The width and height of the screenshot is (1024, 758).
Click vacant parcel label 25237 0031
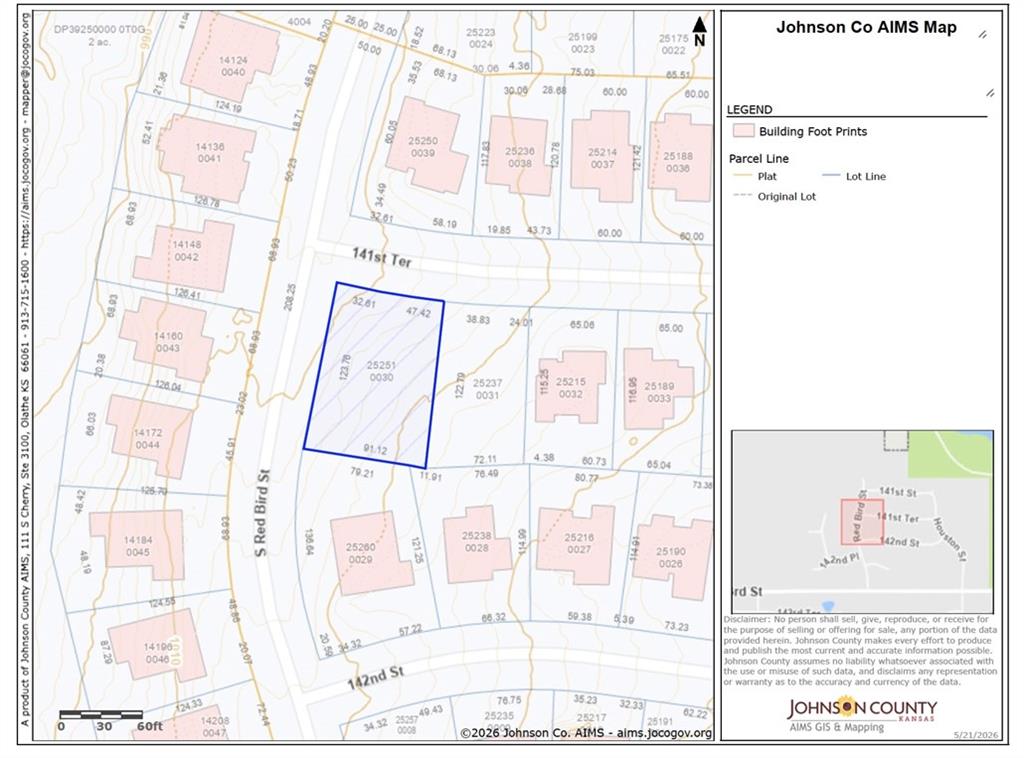tap(487, 389)
